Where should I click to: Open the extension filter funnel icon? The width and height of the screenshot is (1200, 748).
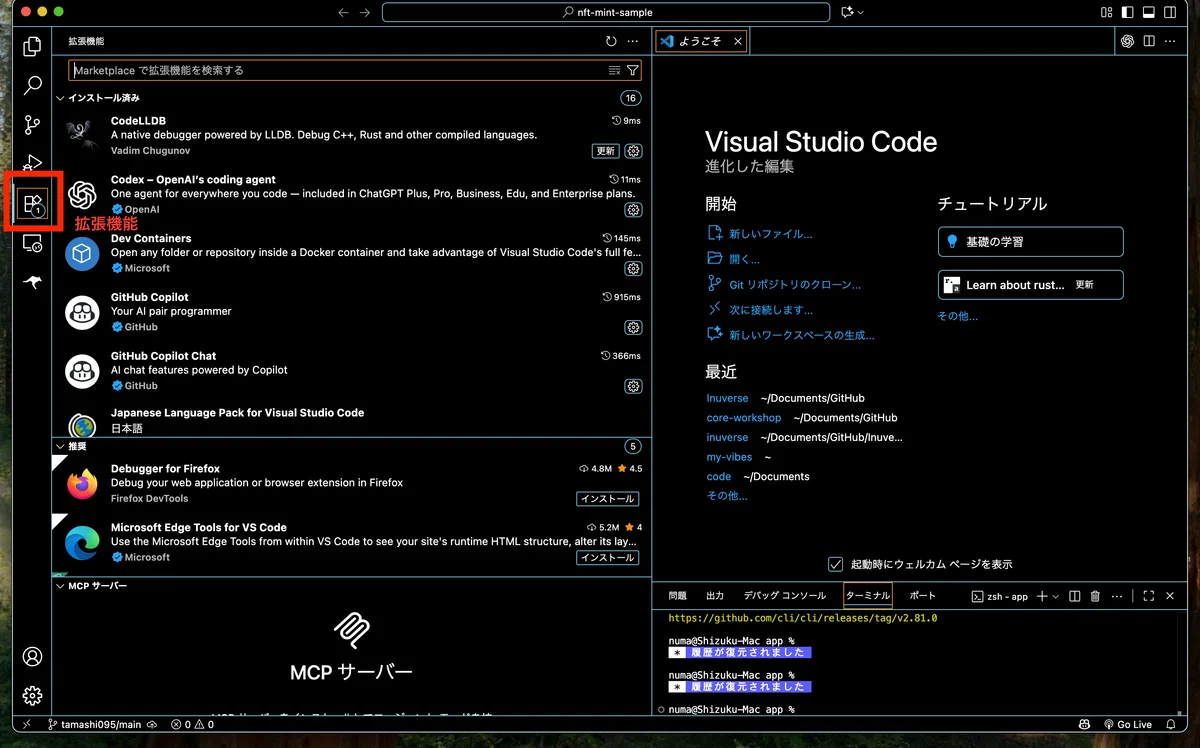632,70
